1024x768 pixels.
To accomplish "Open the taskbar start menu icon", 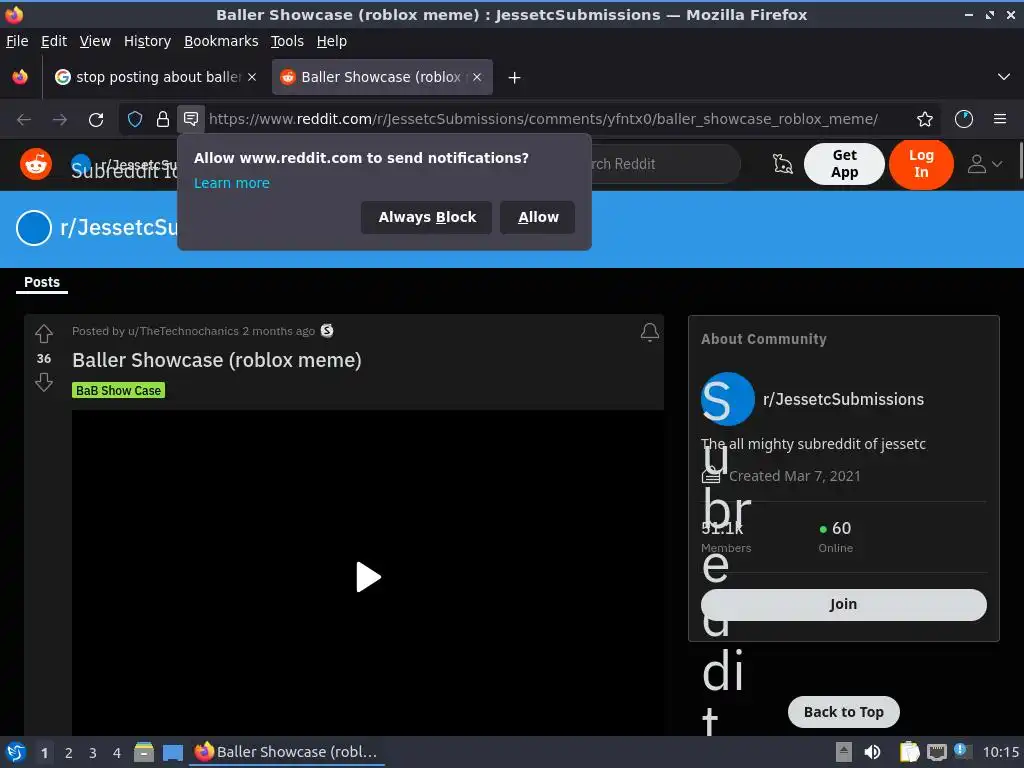I will (x=15, y=752).
